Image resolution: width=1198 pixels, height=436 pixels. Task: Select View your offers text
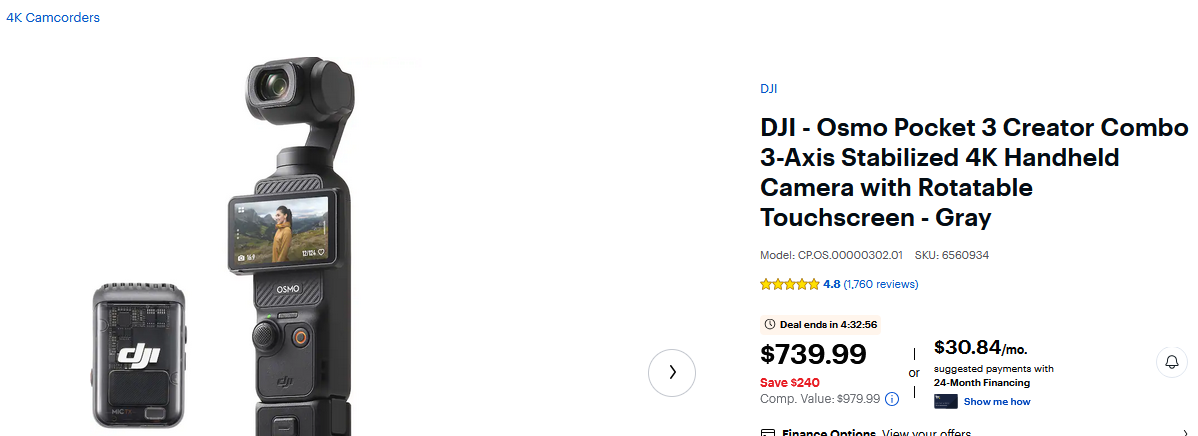click(925, 433)
